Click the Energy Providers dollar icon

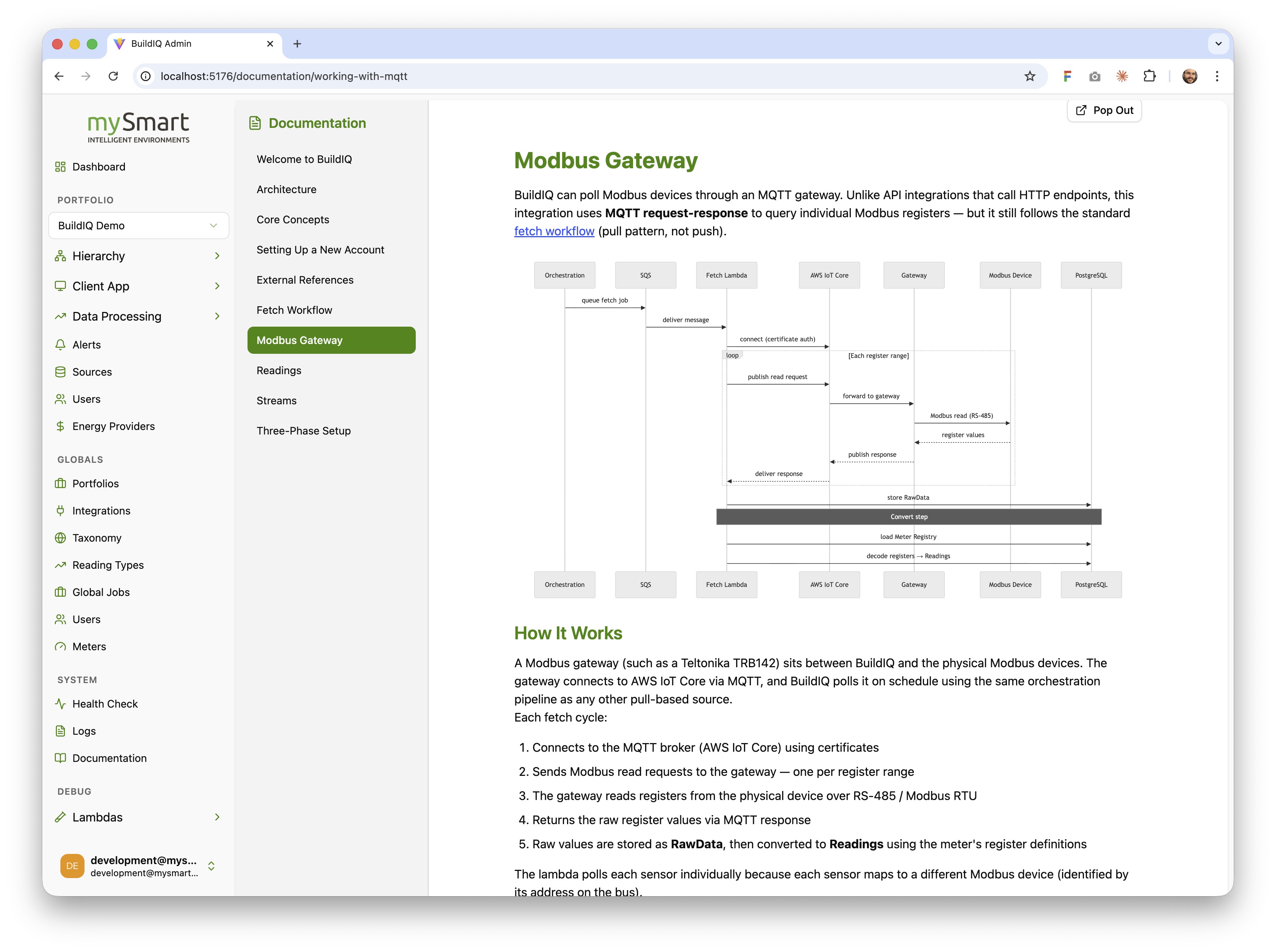(60, 427)
